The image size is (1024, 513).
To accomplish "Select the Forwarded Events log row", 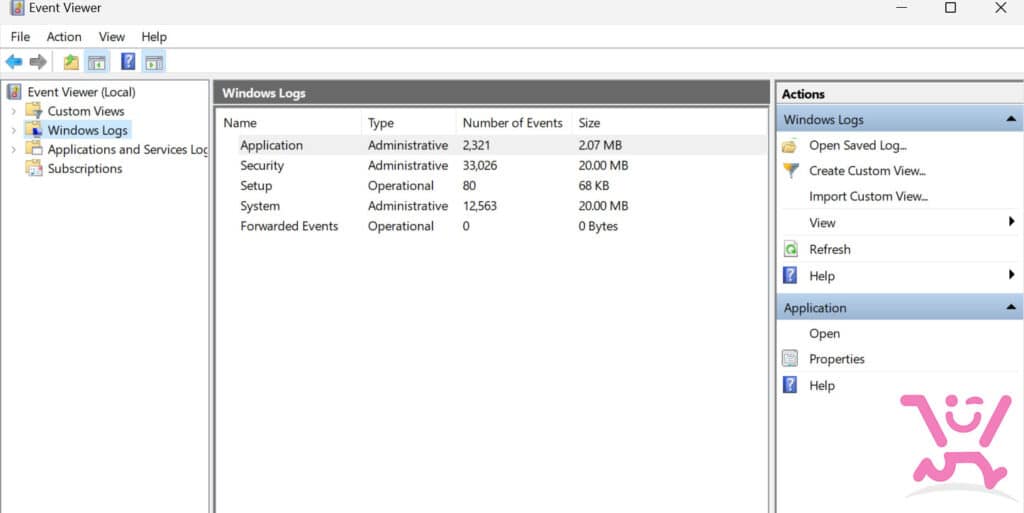I will coord(493,226).
